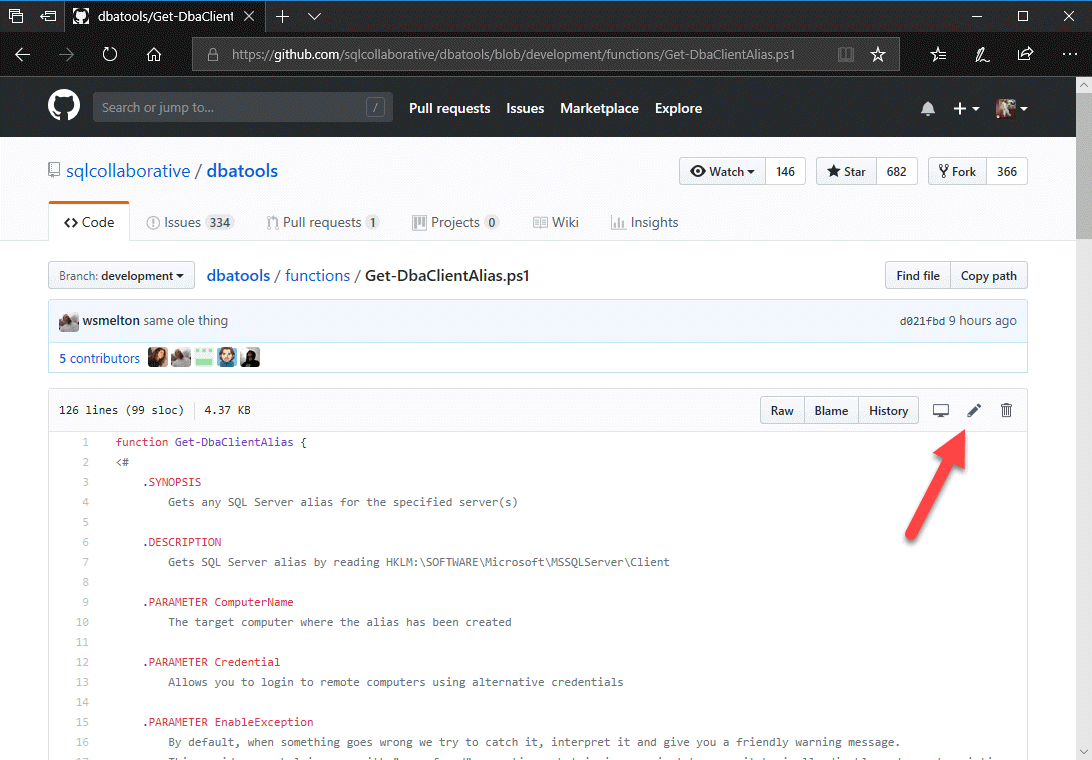Screen dimensions: 1092x760
Task: Open Edge reading view icon
Action: pos(846,55)
